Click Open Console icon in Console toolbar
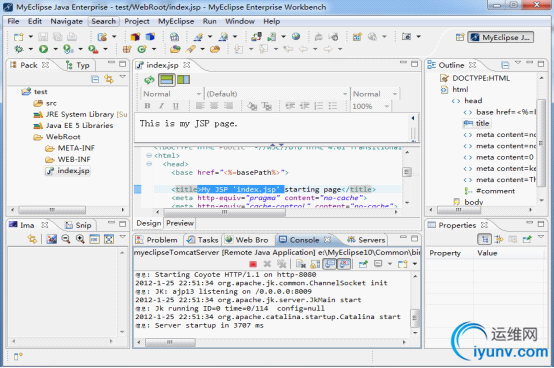The image size is (554, 368). [402, 264]
